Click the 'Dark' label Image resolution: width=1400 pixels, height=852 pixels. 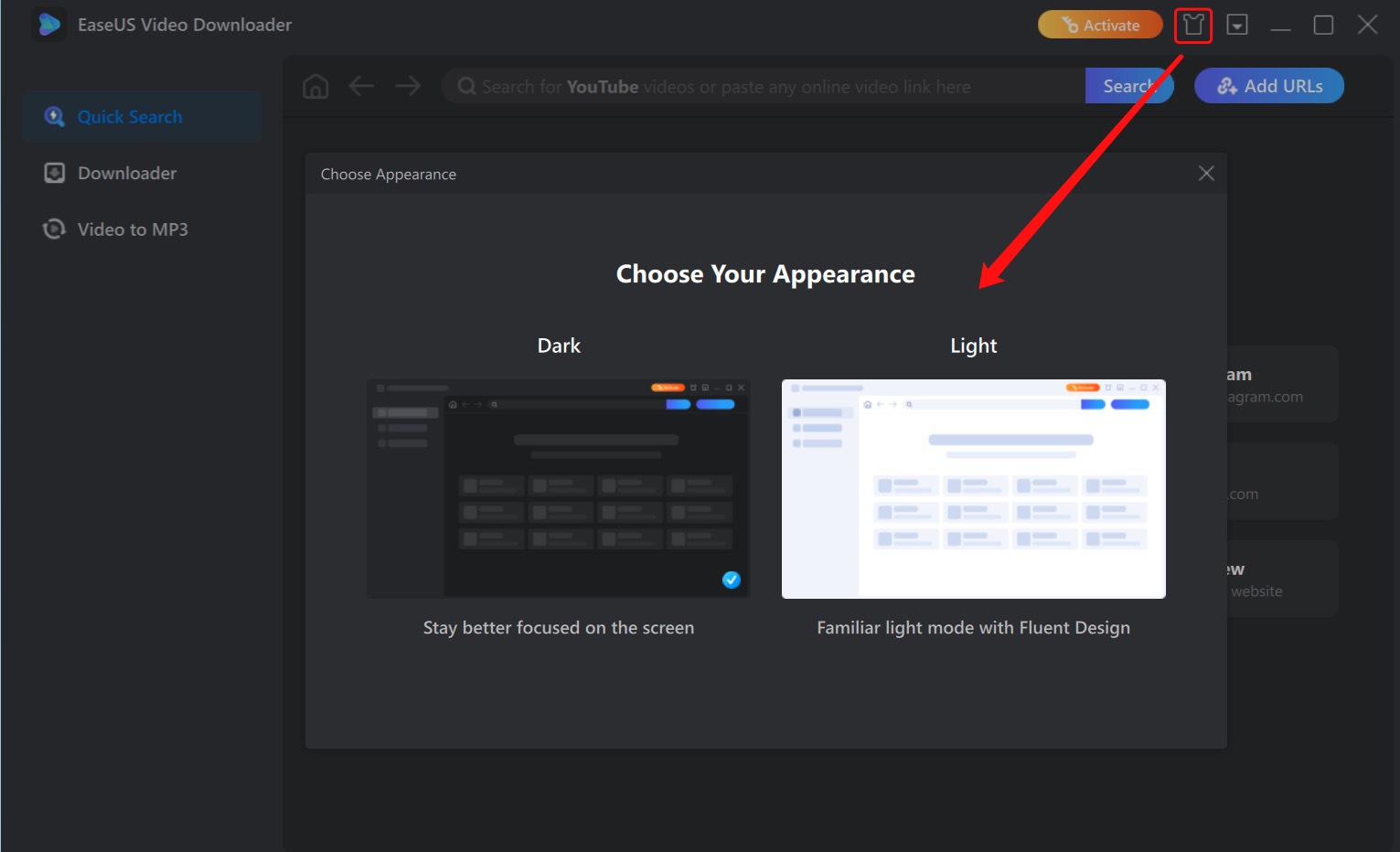[x=559, y=346]
